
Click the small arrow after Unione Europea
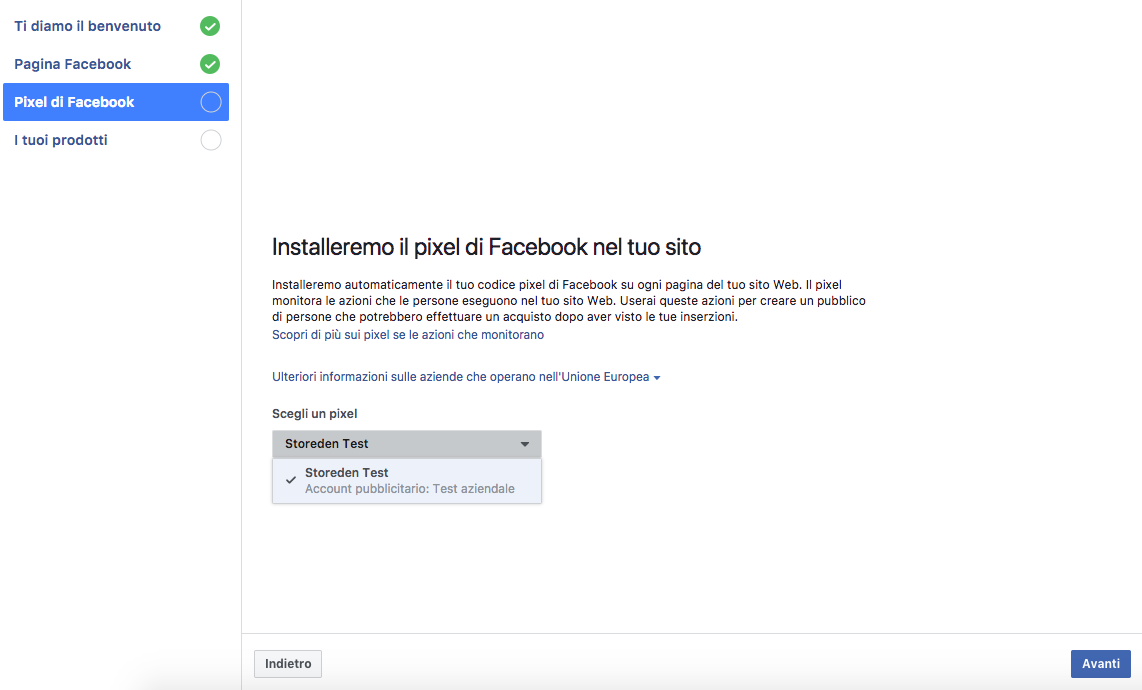[x=657, y=378]
